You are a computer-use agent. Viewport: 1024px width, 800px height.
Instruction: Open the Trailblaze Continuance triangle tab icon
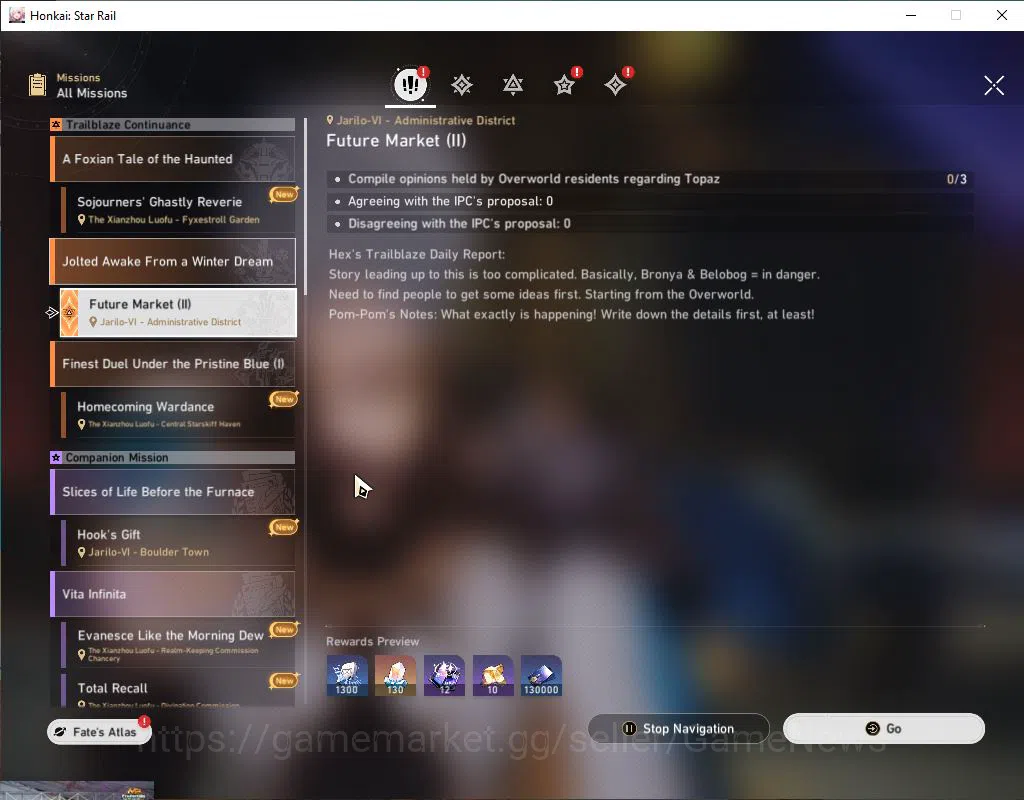coord(513,85)
